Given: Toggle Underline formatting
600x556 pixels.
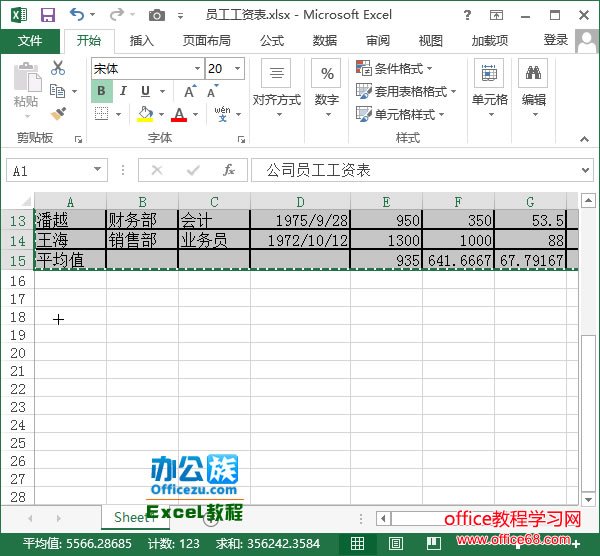Looking at the screenshot, I should (145, 91).
